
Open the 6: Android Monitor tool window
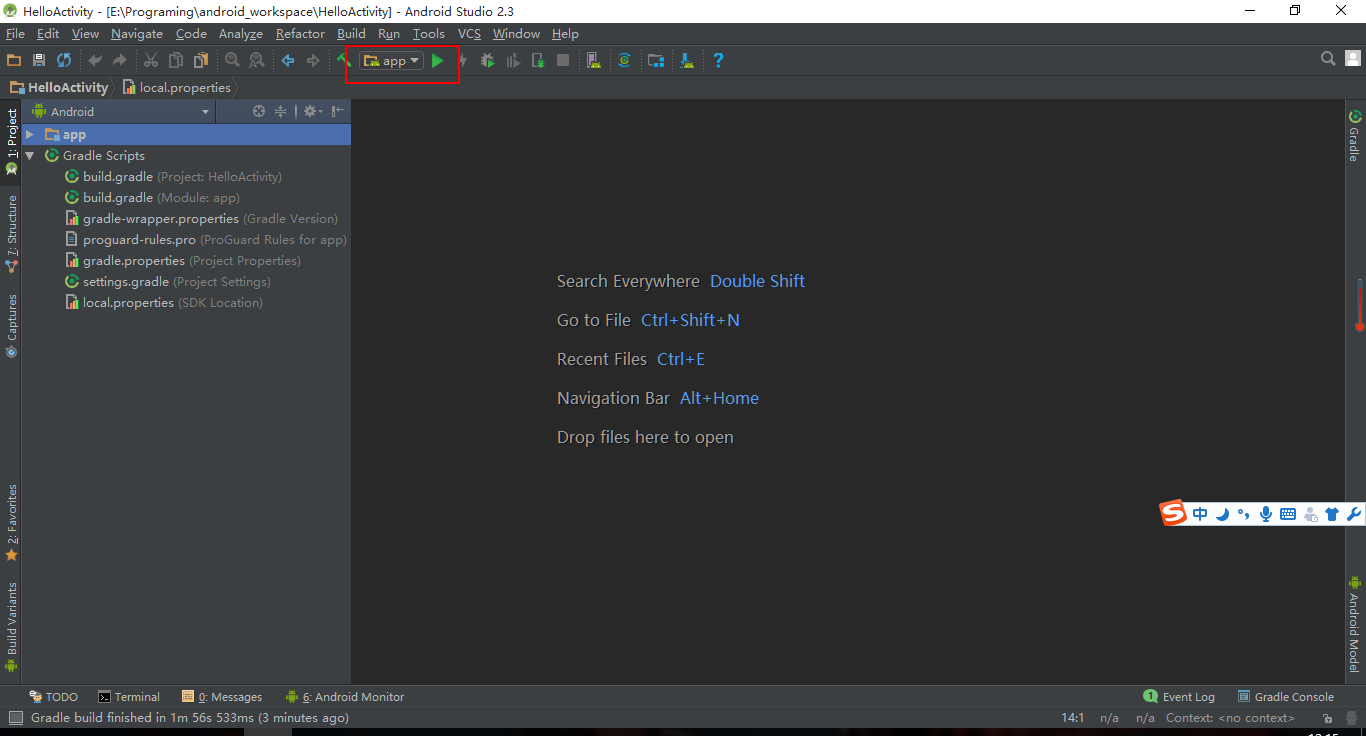click(x=345, y=697)
